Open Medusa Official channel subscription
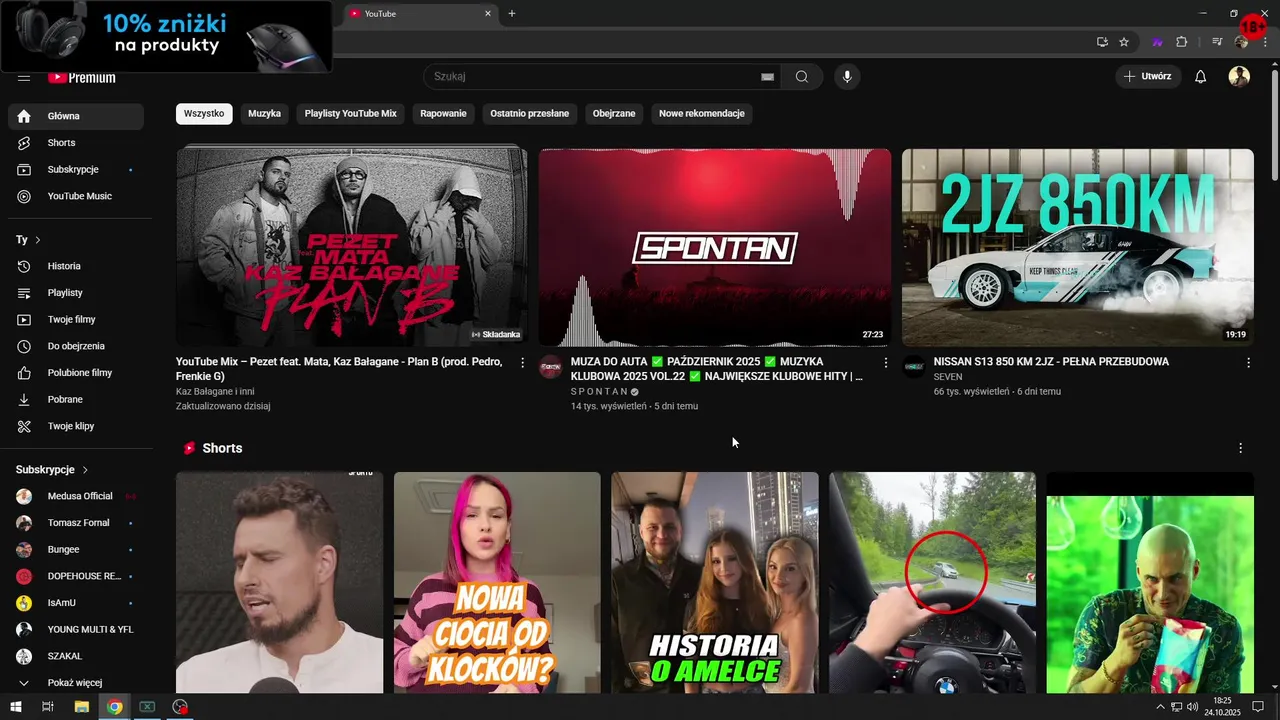 (x=76, y=496)
